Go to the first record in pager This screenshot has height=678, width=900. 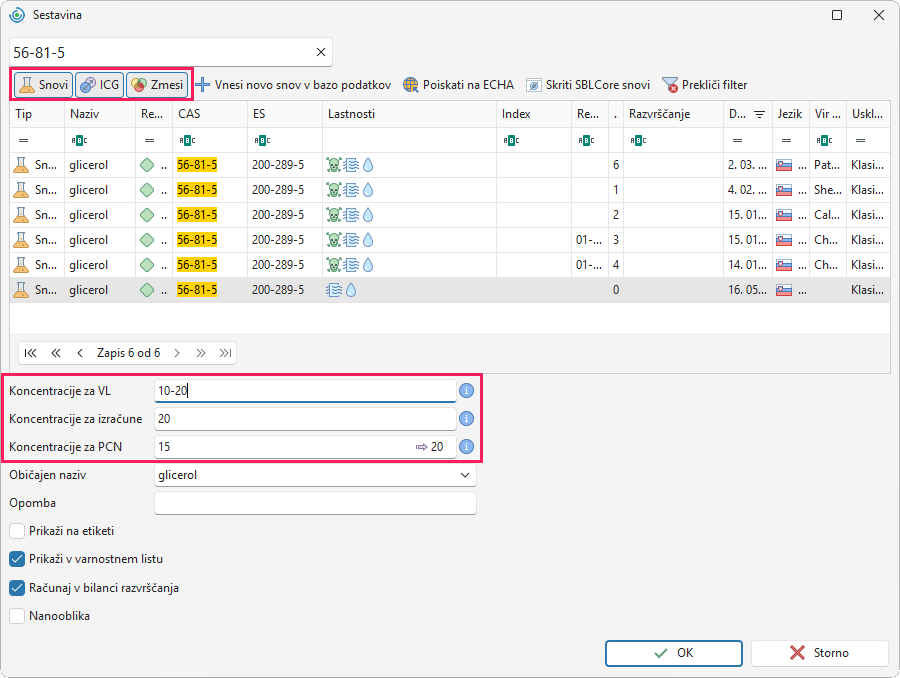pyautogui.click(x=30, y=353)
